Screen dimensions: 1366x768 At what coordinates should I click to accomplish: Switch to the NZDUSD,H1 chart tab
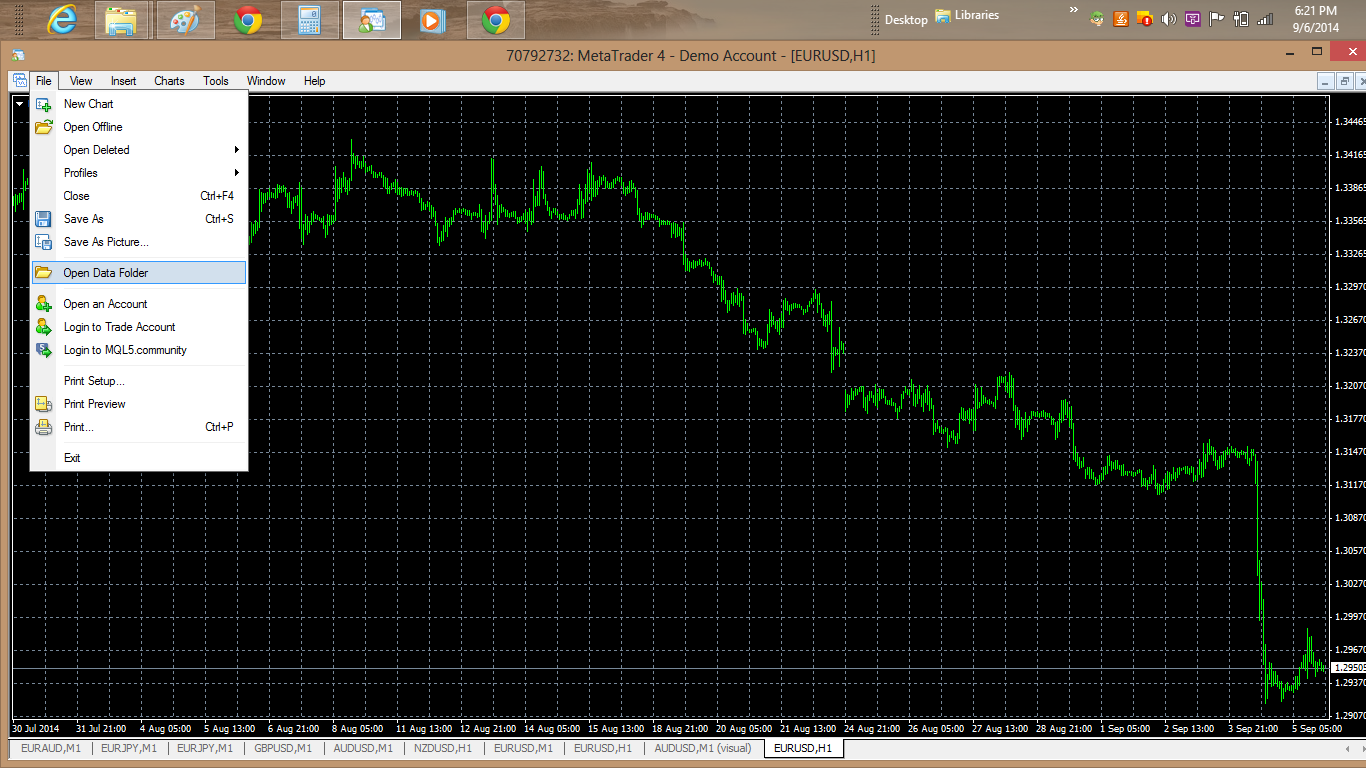pos(443,748)
